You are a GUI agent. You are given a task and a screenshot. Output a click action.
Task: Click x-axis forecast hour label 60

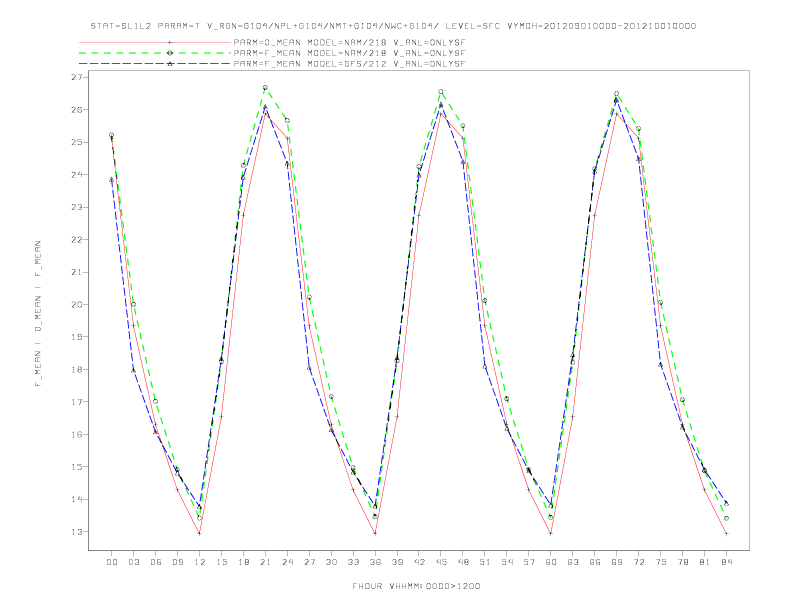[551, 562]
